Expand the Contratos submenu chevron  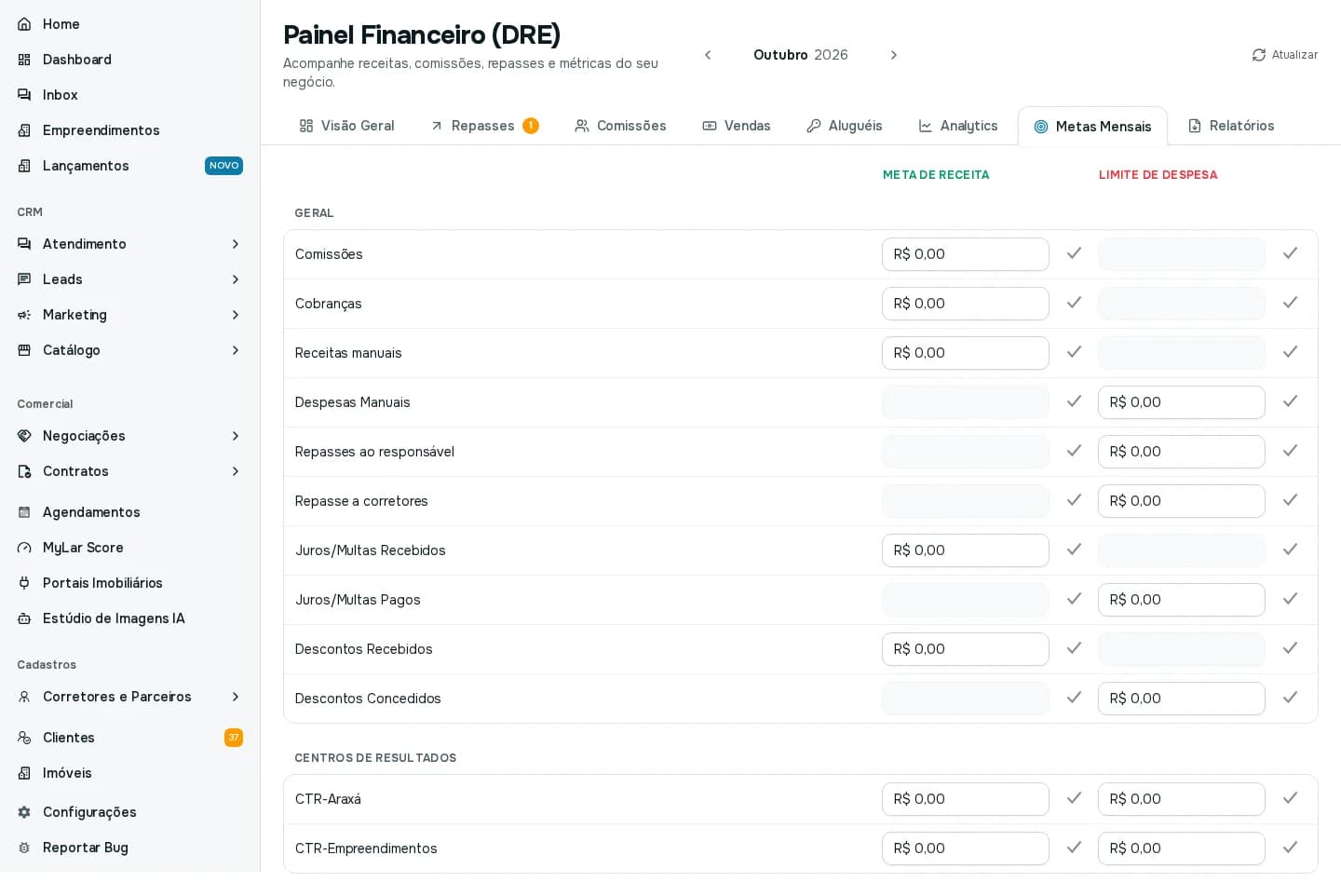pyautogui.click(x=236, y=471)
